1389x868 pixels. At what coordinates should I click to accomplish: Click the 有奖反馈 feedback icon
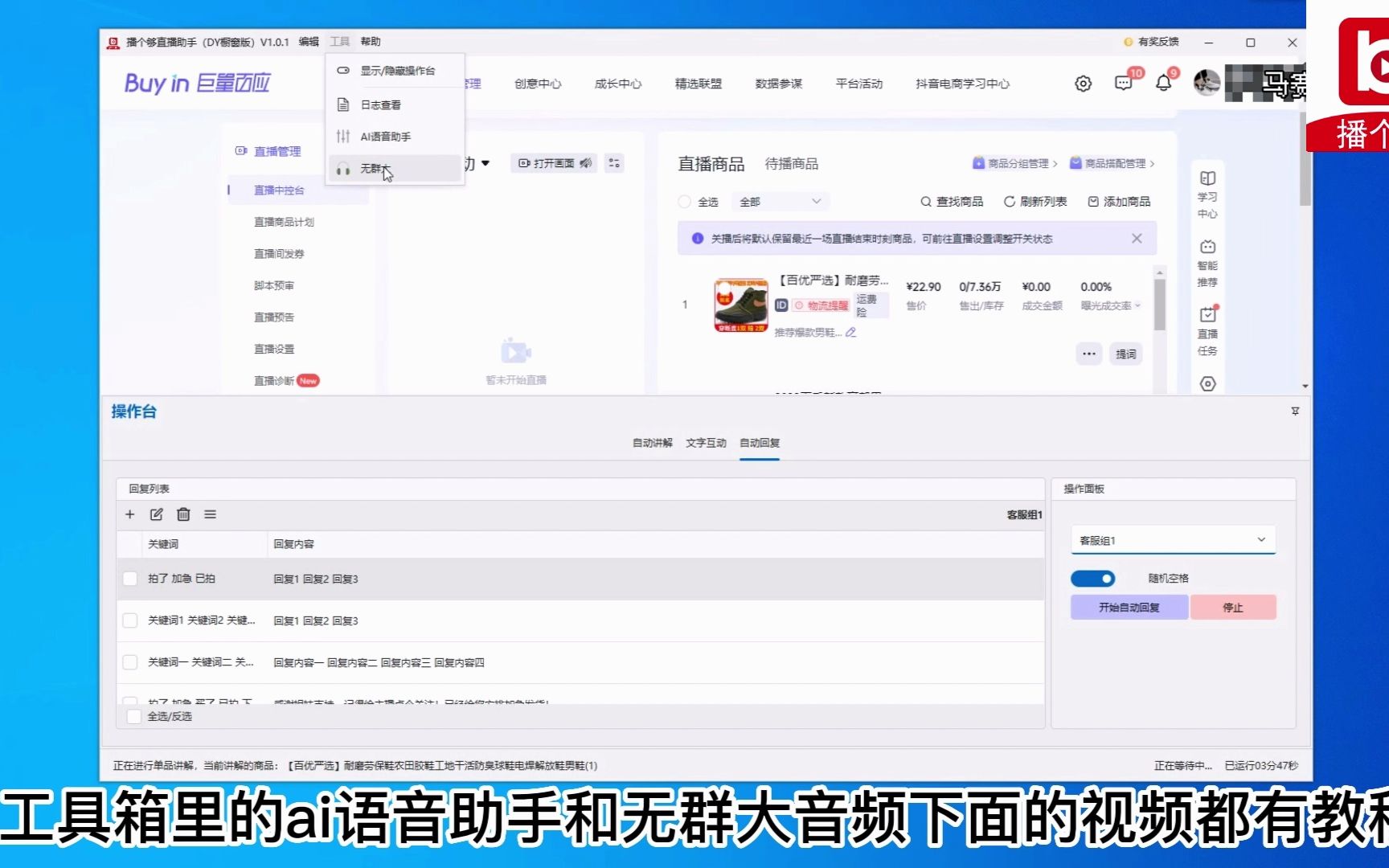[1129, 42]
